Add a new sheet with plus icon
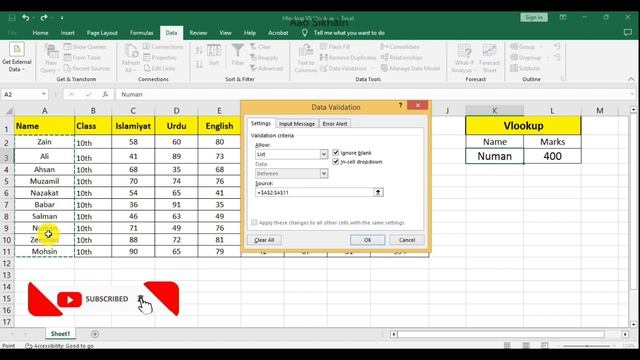The width and height of the screenshot is (640, 360). [x=95, y=334]
